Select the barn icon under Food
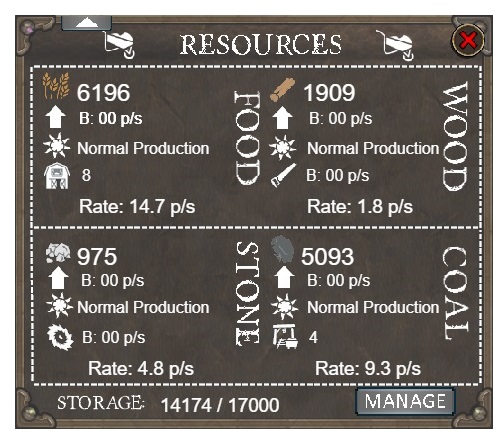 pyautogui.click(x=57, y=176)
